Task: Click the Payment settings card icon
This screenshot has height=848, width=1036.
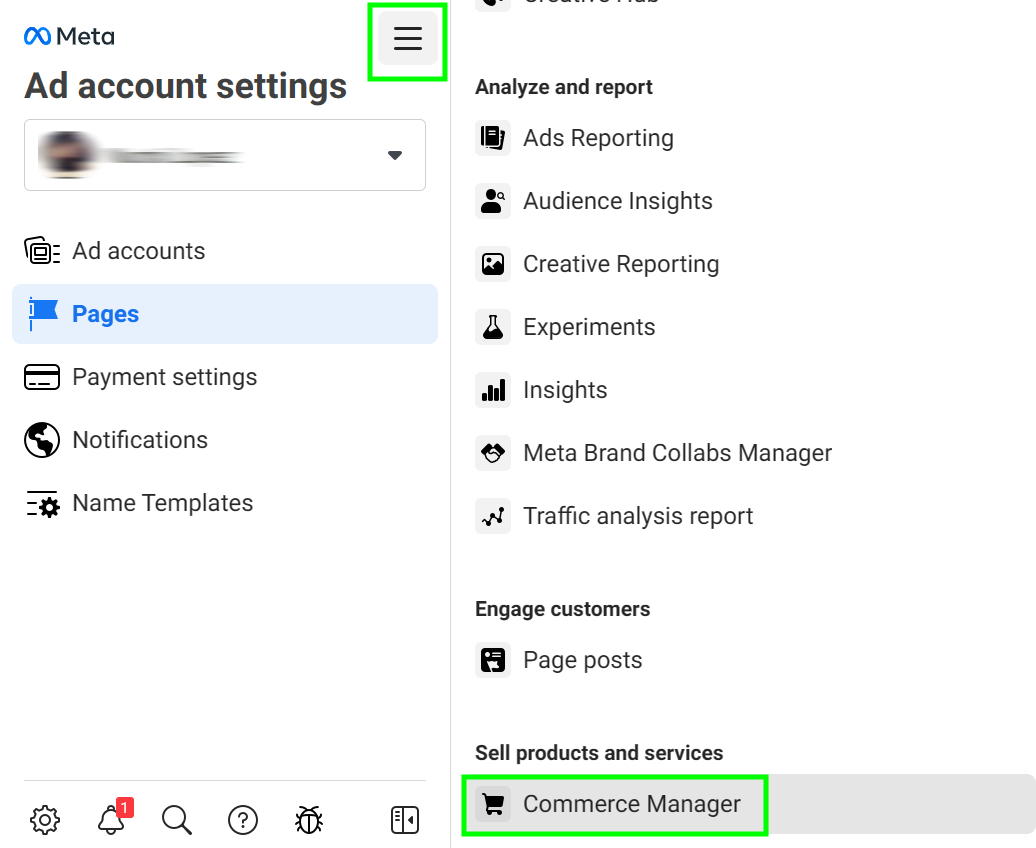Action: click(42, 377)
